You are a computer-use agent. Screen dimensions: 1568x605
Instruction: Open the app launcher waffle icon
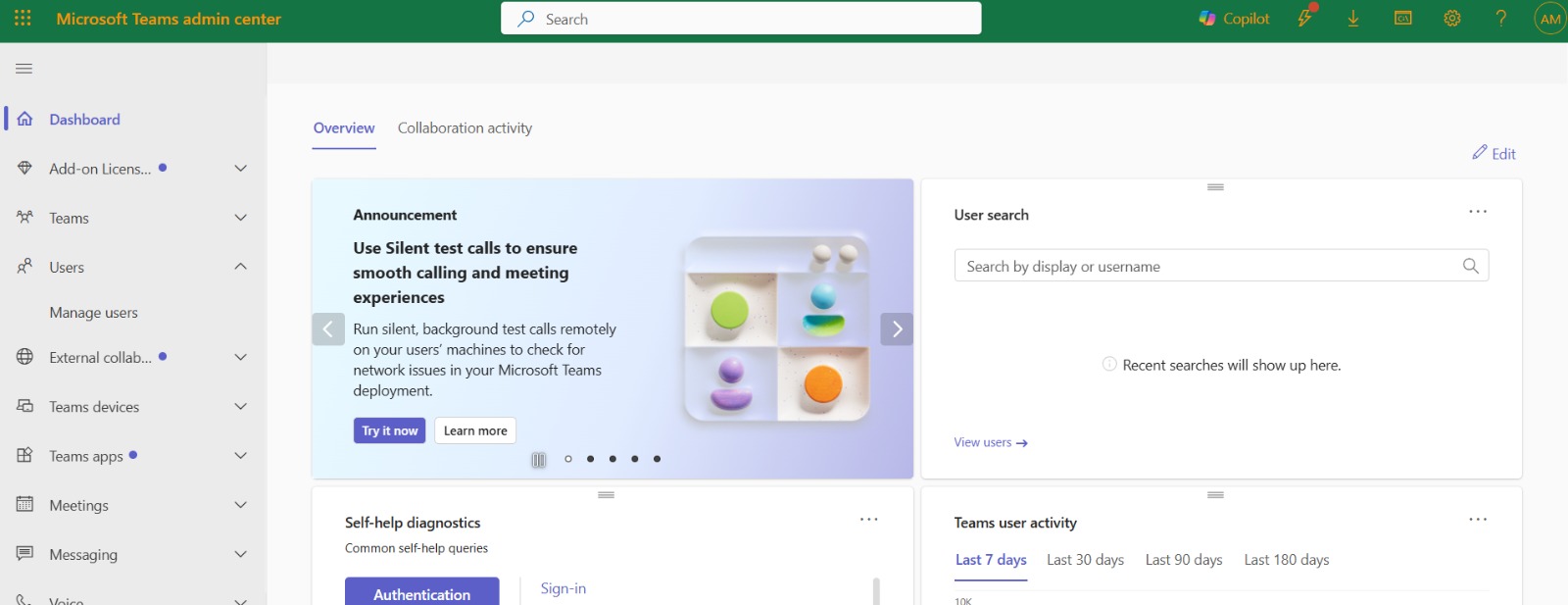(x=23, y=18)
